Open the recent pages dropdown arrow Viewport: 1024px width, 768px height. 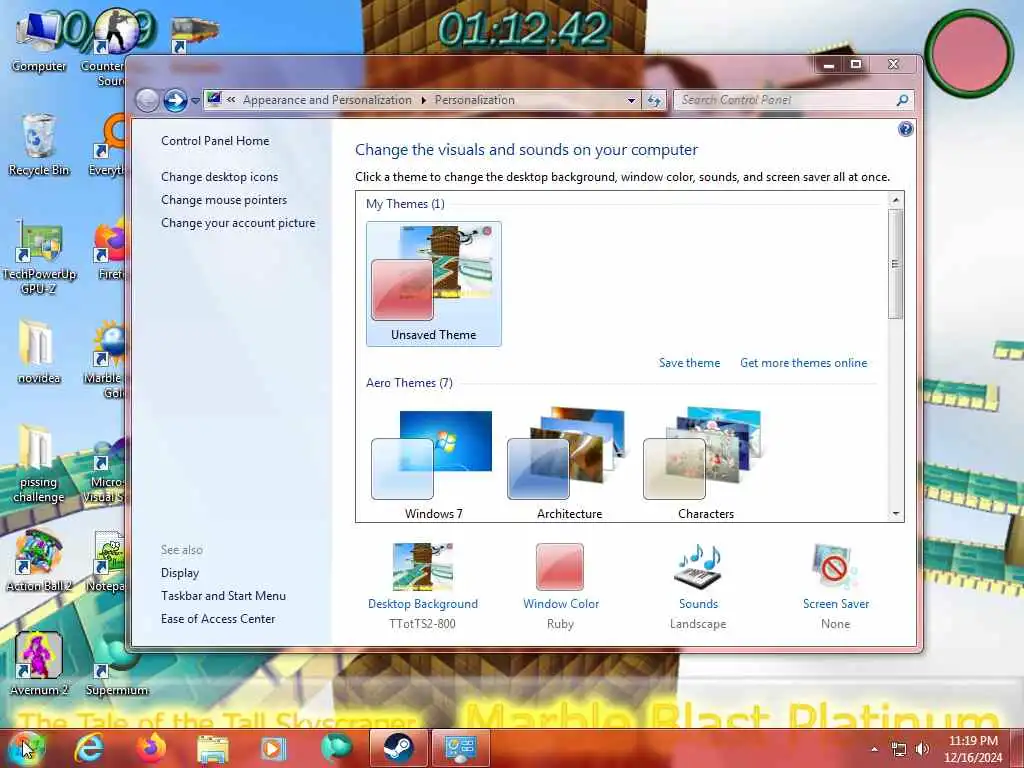pyautogui.click(x=195, y=101)
